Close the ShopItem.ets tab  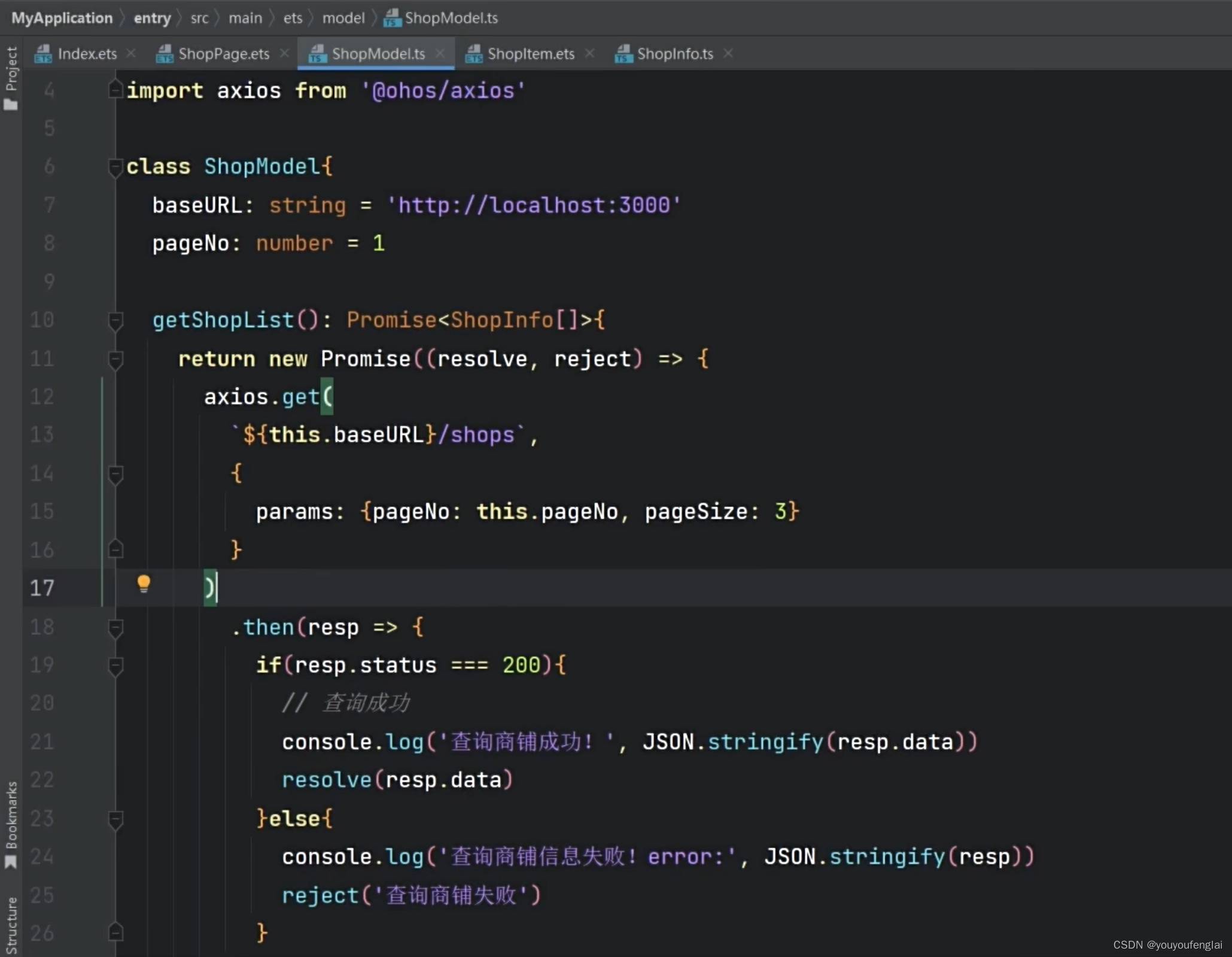[590, 53]
